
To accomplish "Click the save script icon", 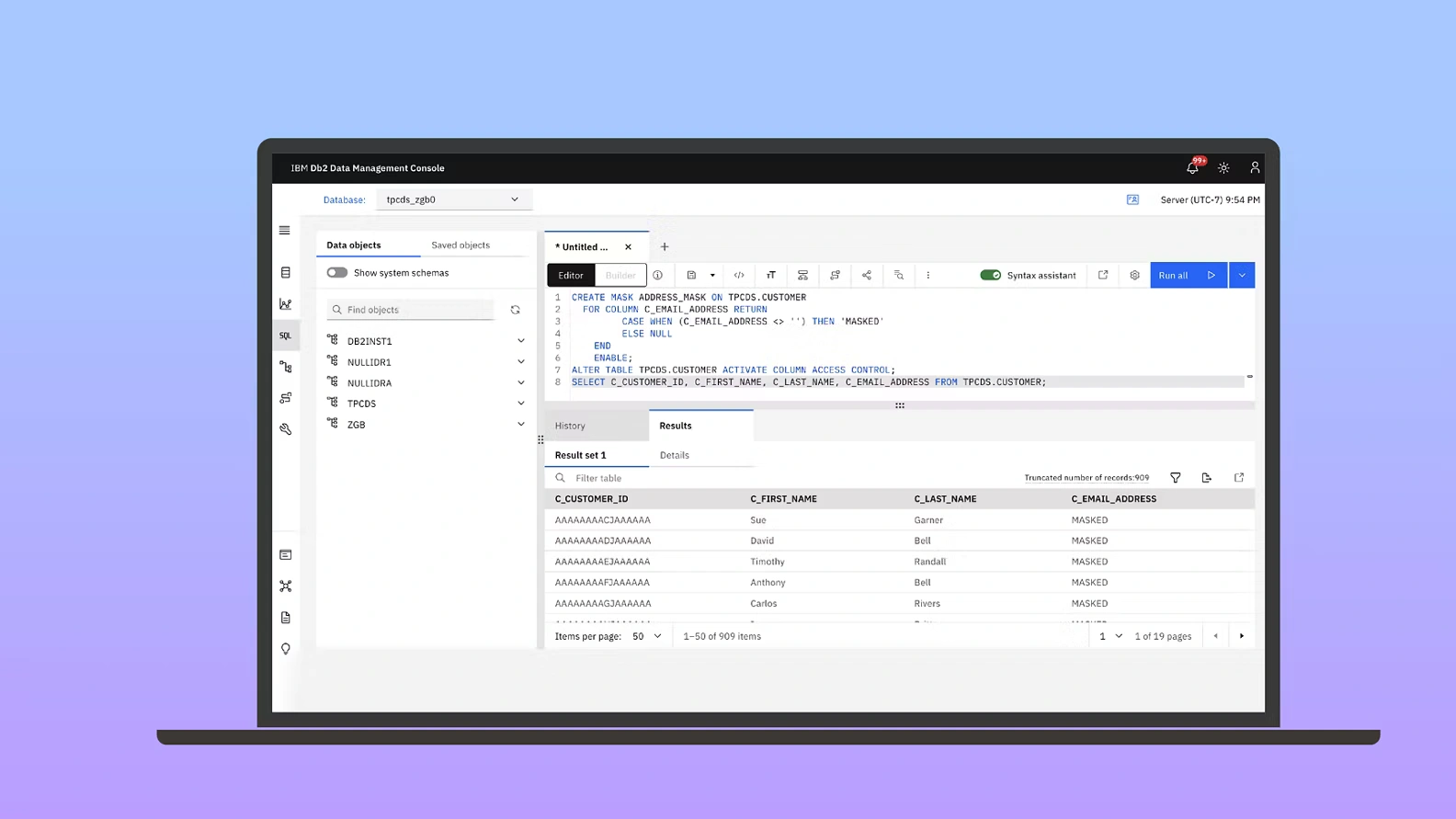I will [x=692, y=275].
